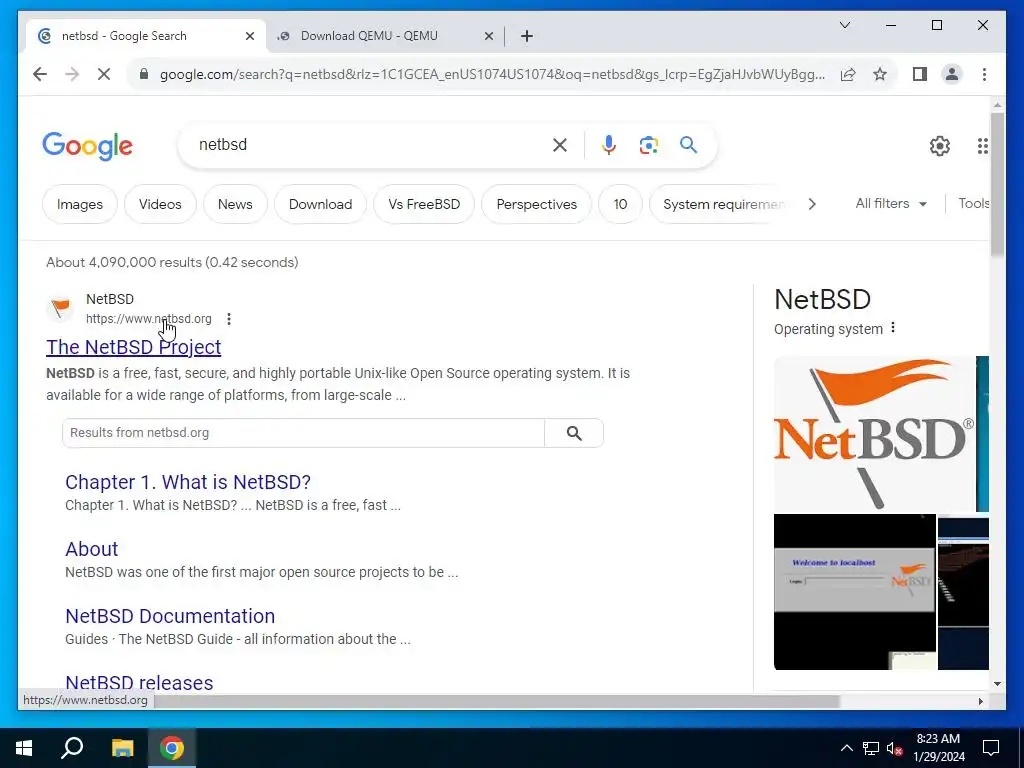Show more filter chips with right arrow
The image size is (1024, 768).
click(x=812, y=204)
